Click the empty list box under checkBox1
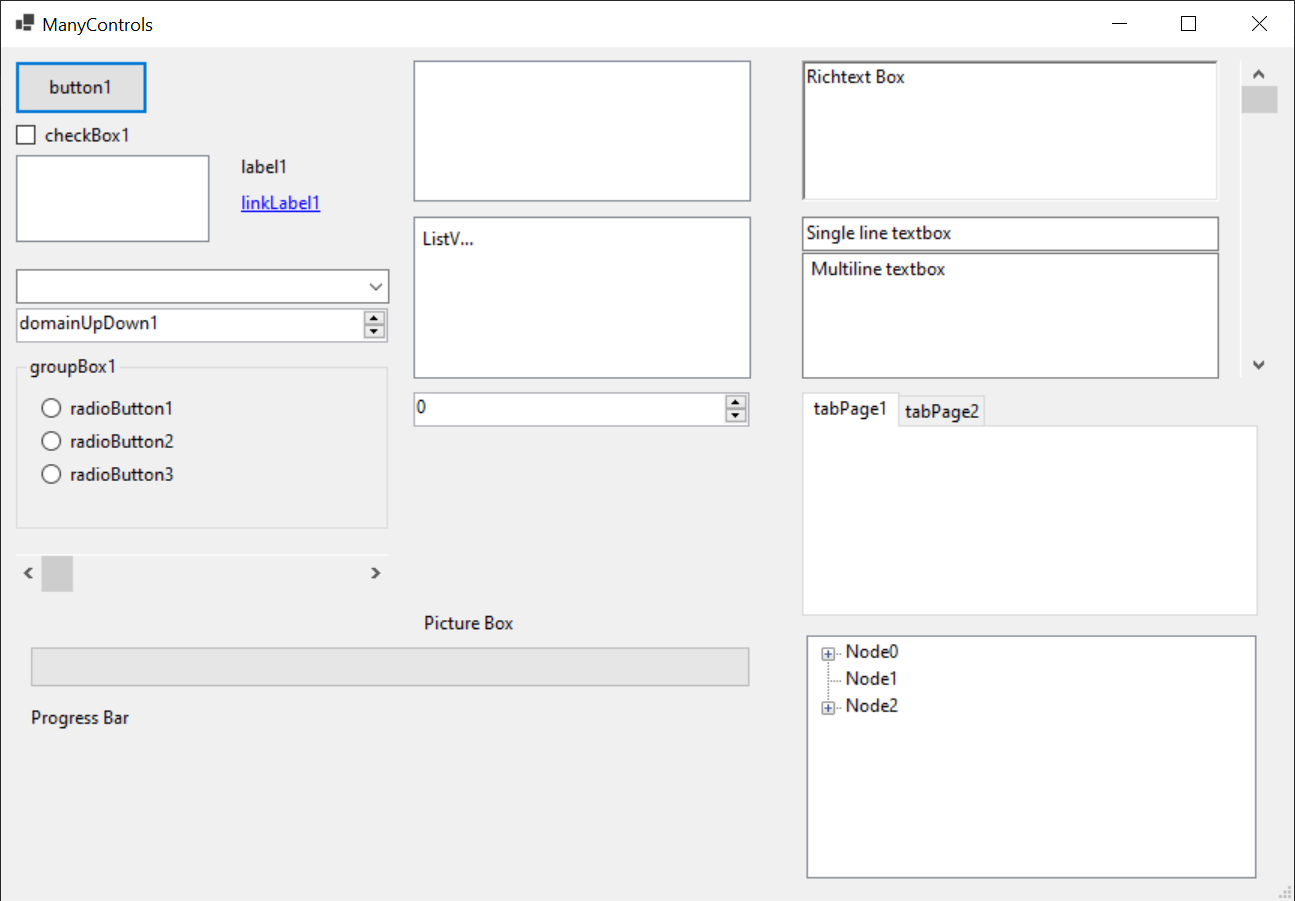The width and height of the screenshot is (1295, 901). [113, 198]
